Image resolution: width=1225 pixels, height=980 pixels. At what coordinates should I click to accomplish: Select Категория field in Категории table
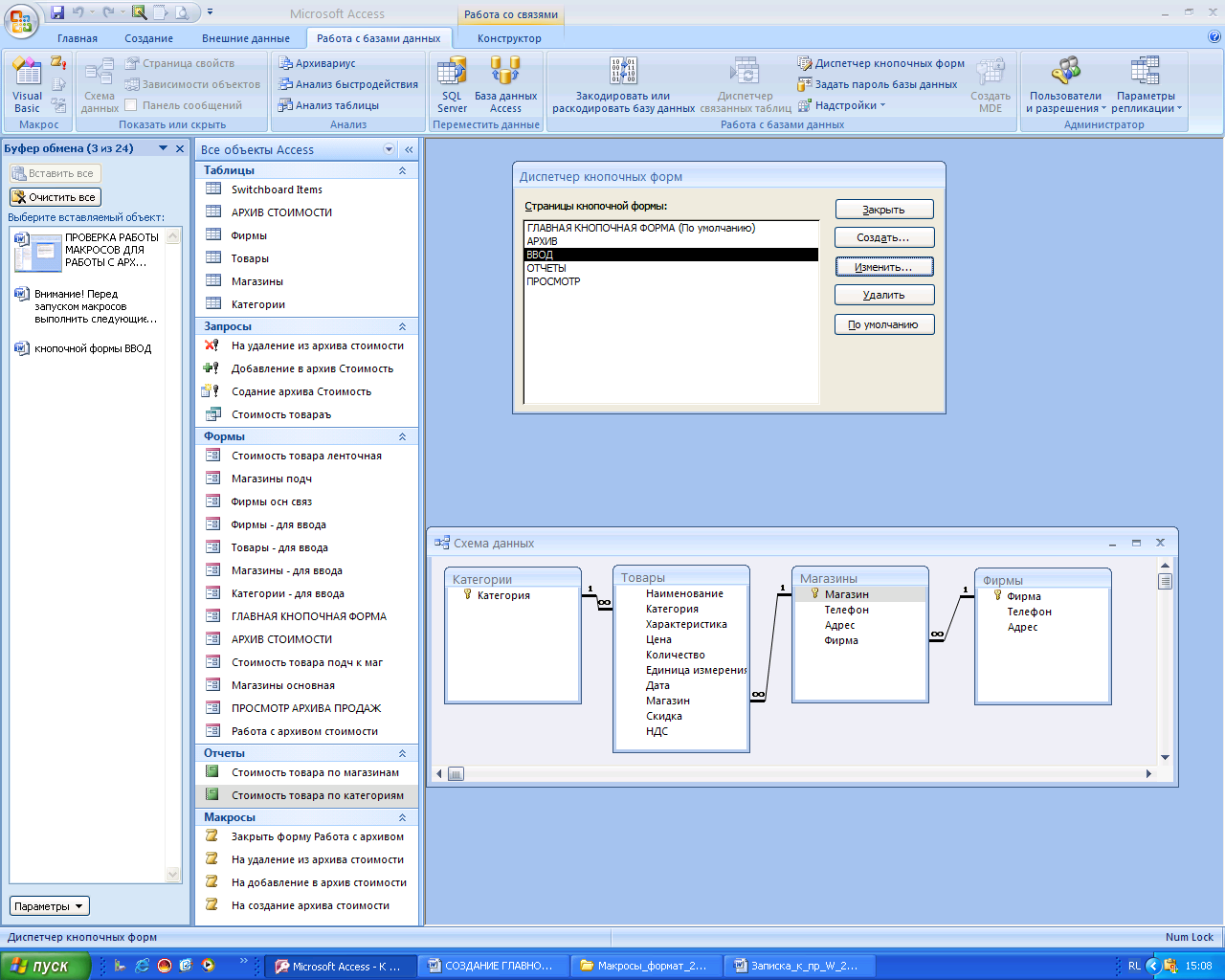503,595
